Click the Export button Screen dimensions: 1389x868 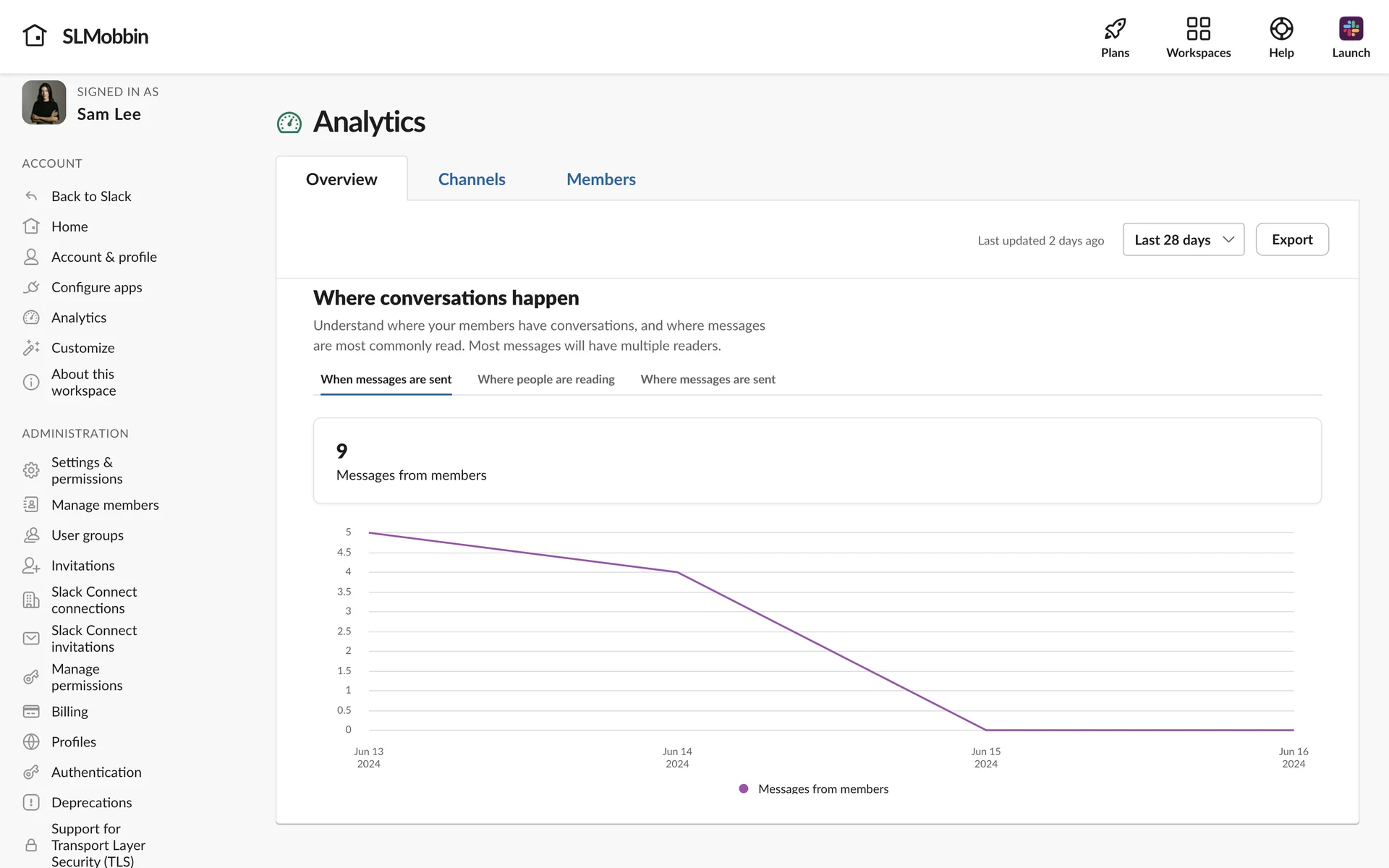click(x=1291, y=239)
